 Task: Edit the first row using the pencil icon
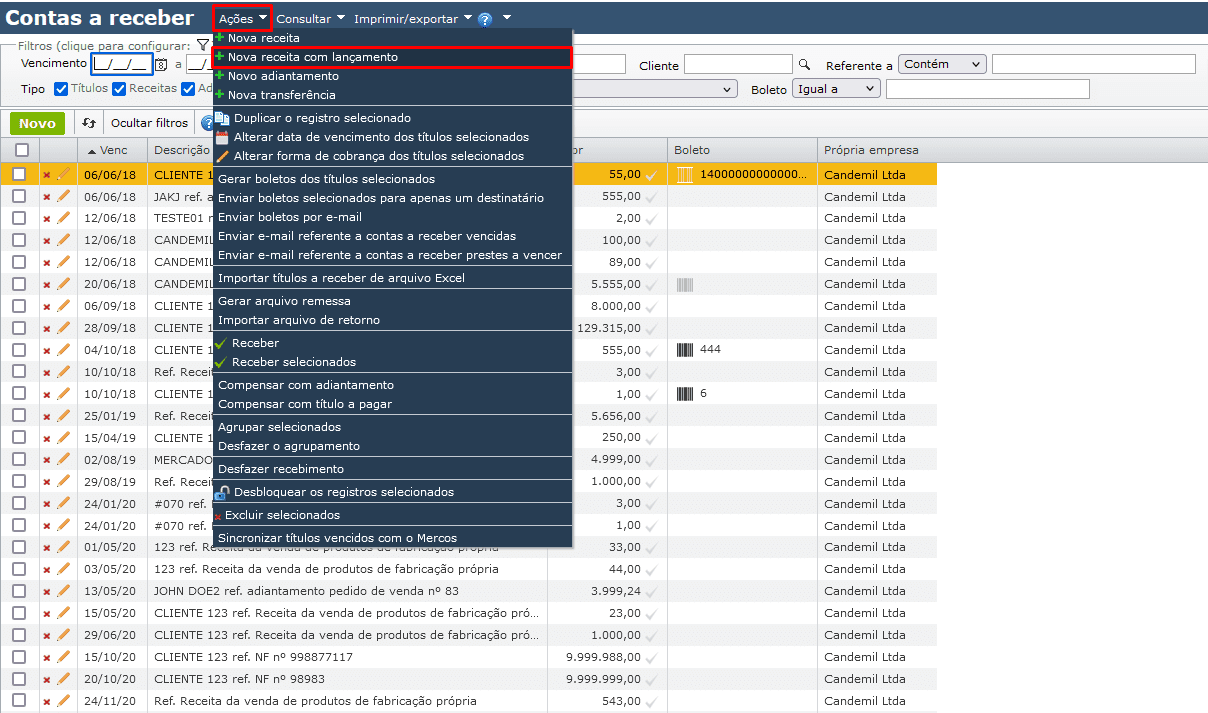point(62,174)
